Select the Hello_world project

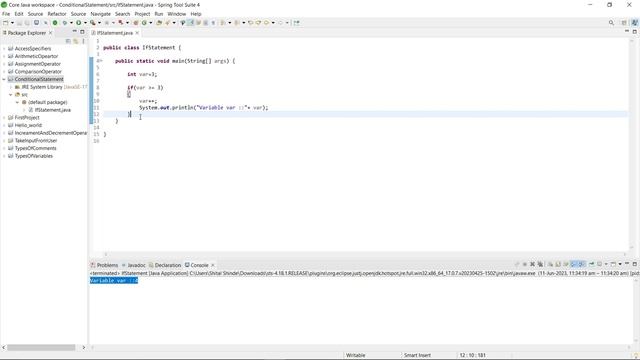(28, 125)
